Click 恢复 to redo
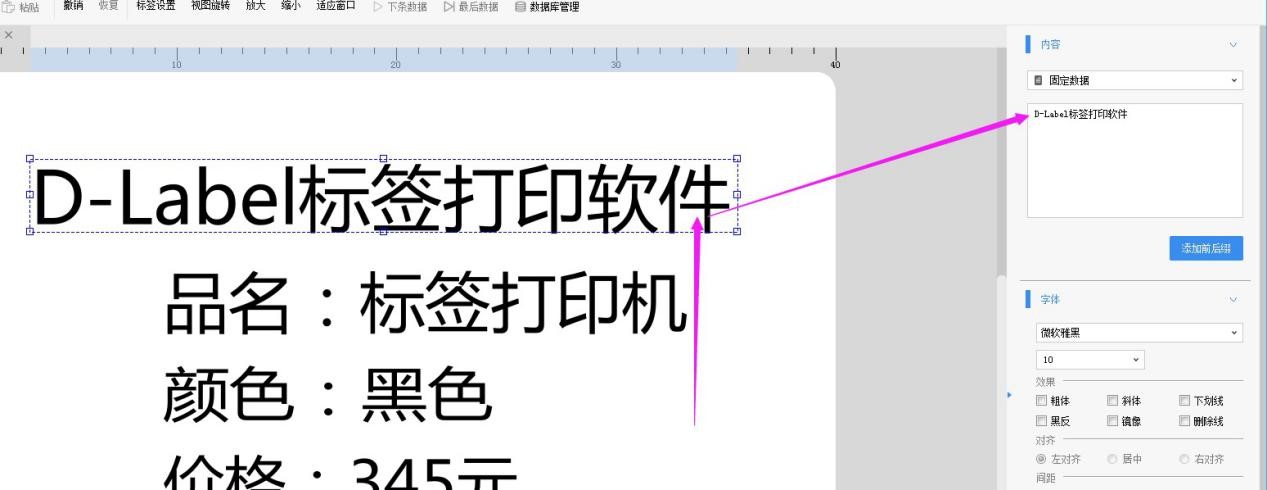 108,6
